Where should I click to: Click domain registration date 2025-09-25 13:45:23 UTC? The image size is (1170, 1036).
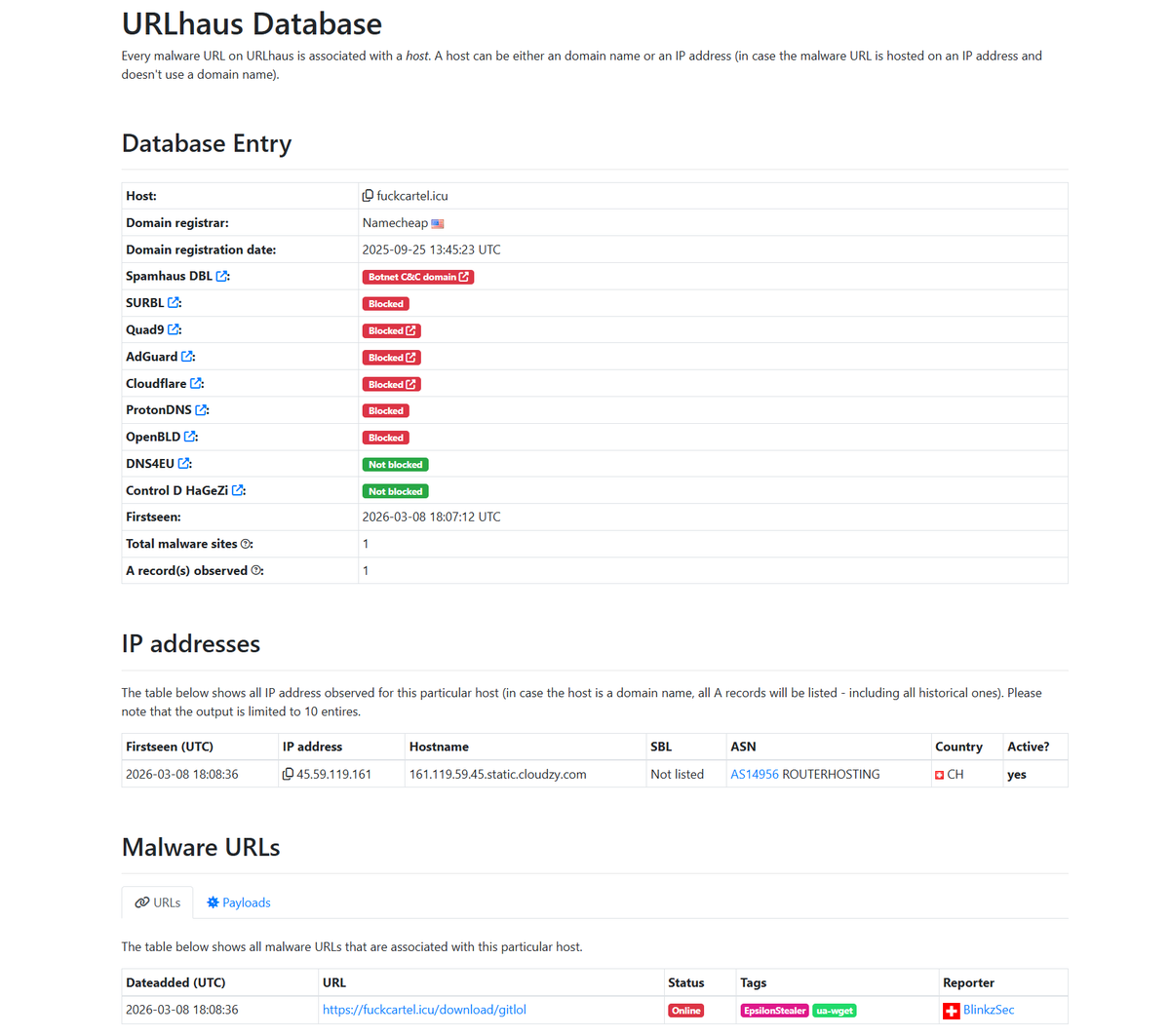432,249
